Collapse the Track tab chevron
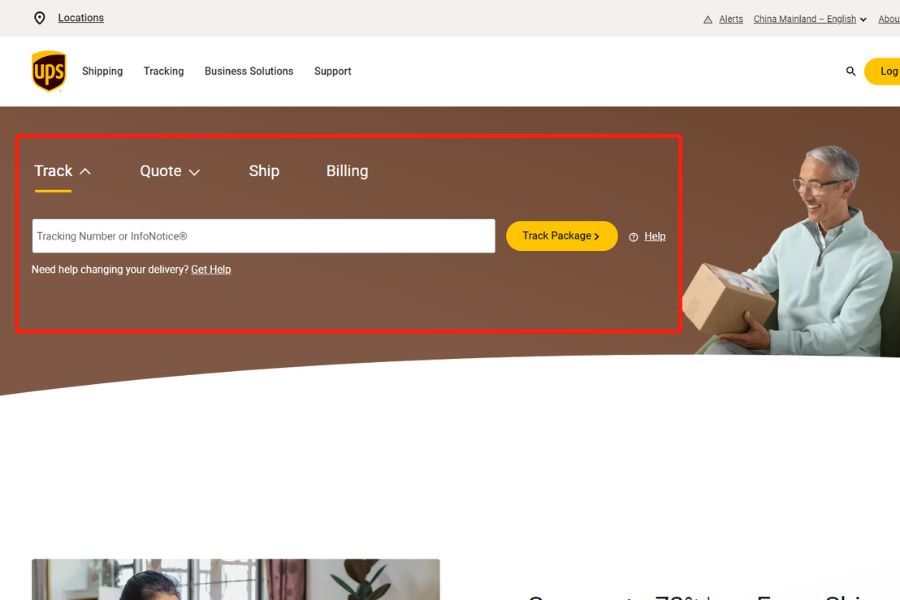The image size is (900, 600). 85,171
